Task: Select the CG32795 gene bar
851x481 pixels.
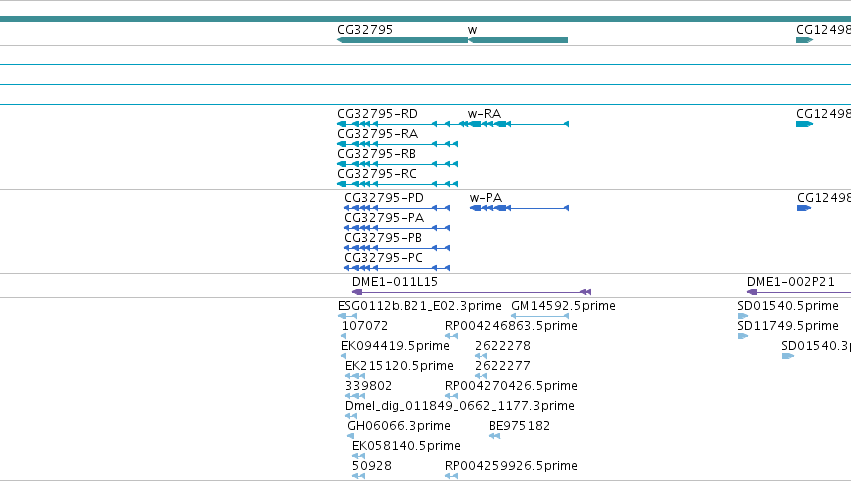Action: click(x=402, y=40)
